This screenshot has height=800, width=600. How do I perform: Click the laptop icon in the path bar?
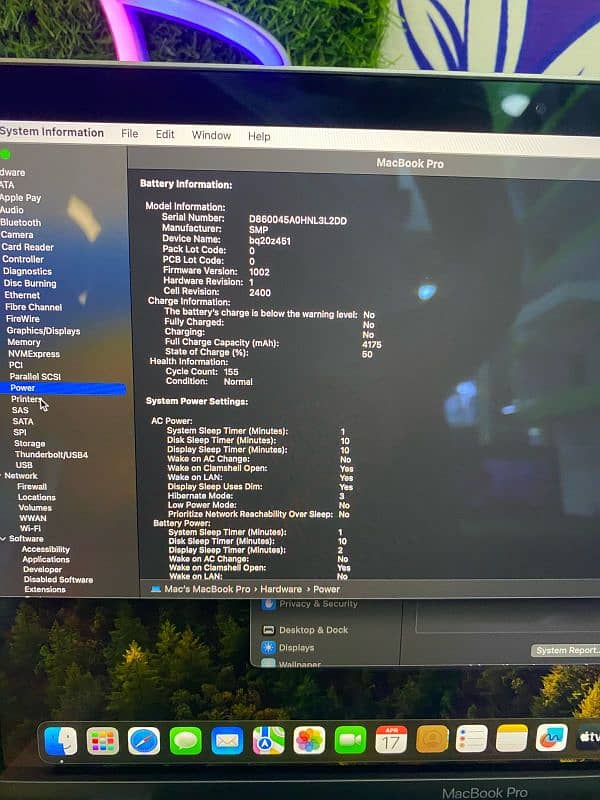tap(156, 589)
